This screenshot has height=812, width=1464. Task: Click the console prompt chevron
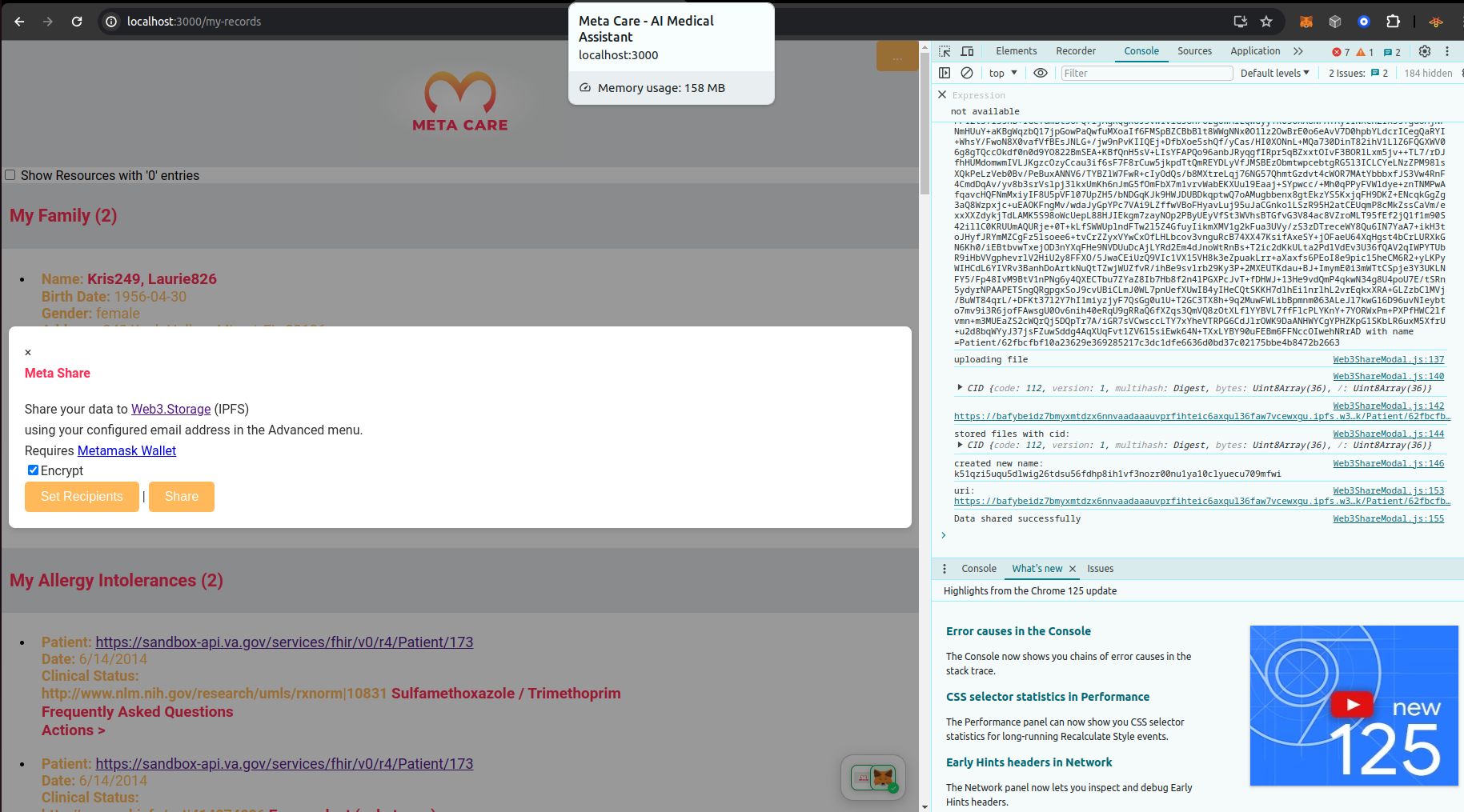point(944,535)
